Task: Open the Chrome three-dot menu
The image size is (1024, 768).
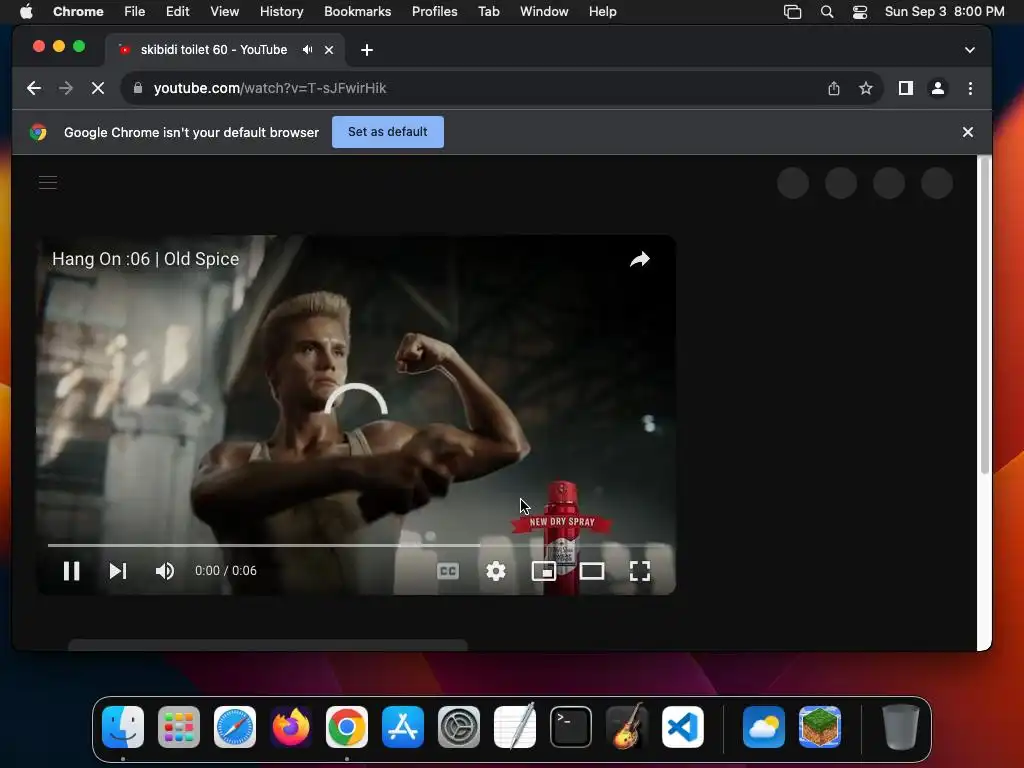Action: click(970, 88)
